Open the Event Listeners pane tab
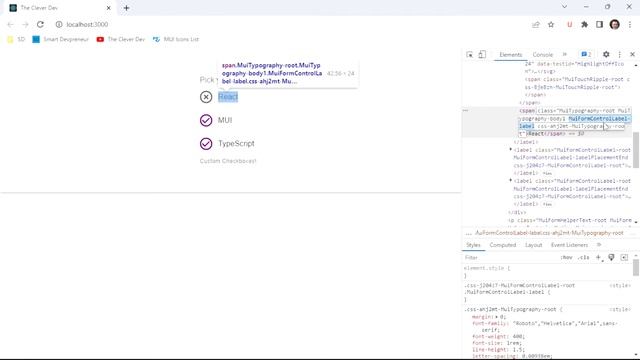 [569, 245]
